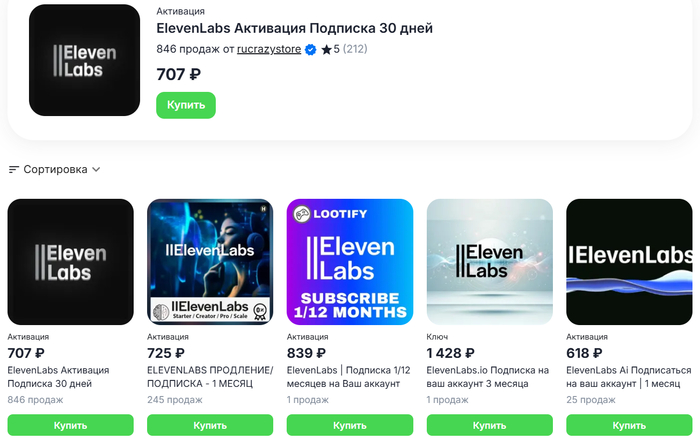Image resolution: width=700 pixels, height=439 pixels.
Task: Open the black ElevenLabs 707 ₽ card thumbnail
Action: (70, 261)
